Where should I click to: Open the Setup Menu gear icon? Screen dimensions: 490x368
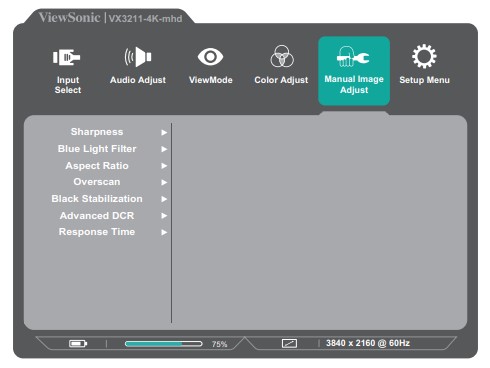[424, 56]
